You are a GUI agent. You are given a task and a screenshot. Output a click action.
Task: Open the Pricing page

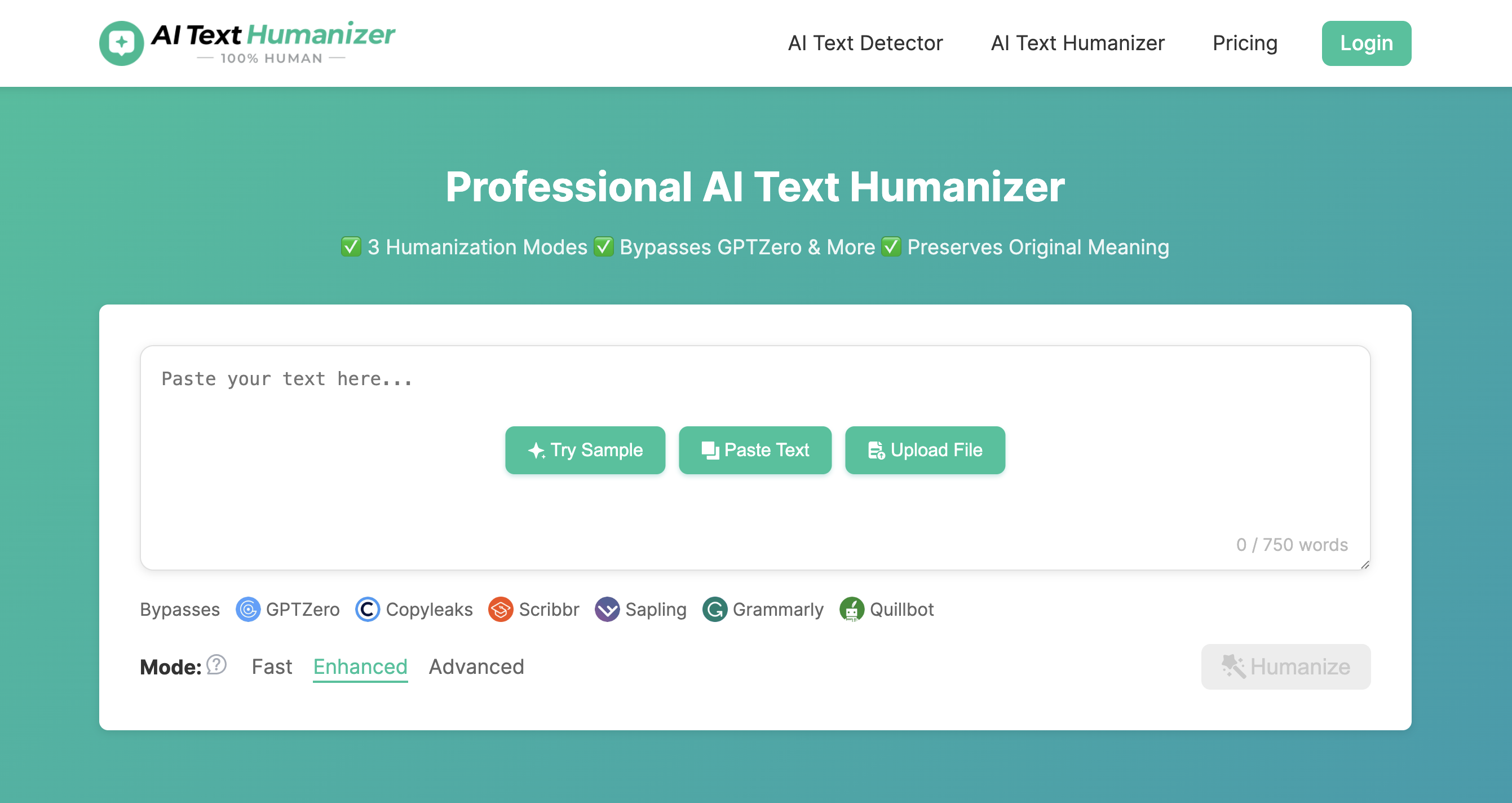[x=1244, y=43]
